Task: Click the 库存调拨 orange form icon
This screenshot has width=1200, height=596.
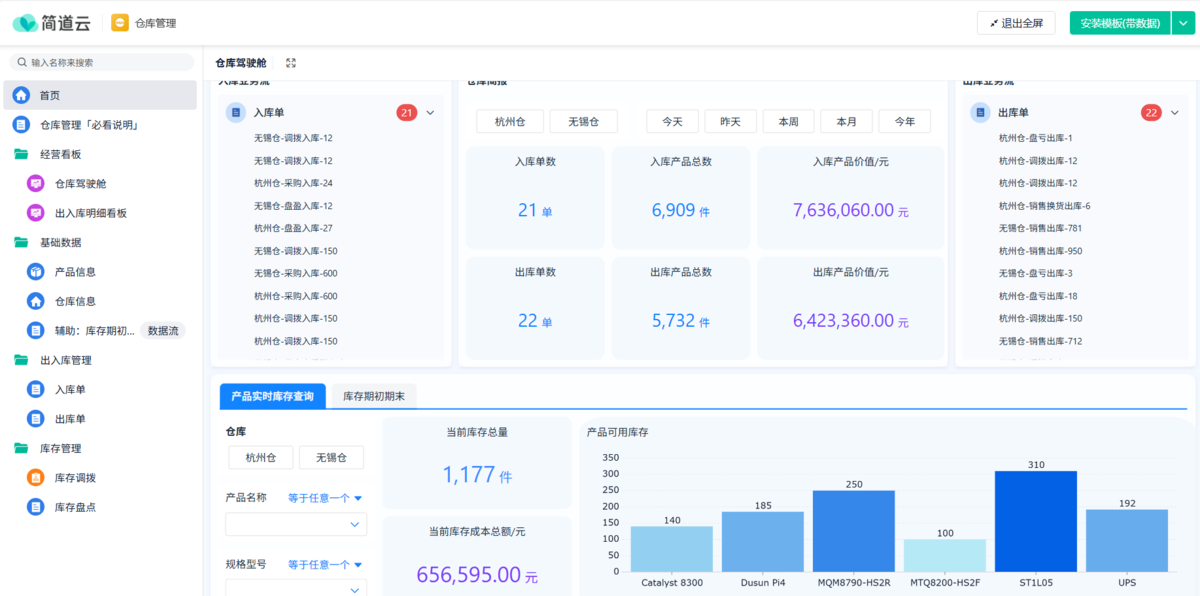Action: click(35, 478)
